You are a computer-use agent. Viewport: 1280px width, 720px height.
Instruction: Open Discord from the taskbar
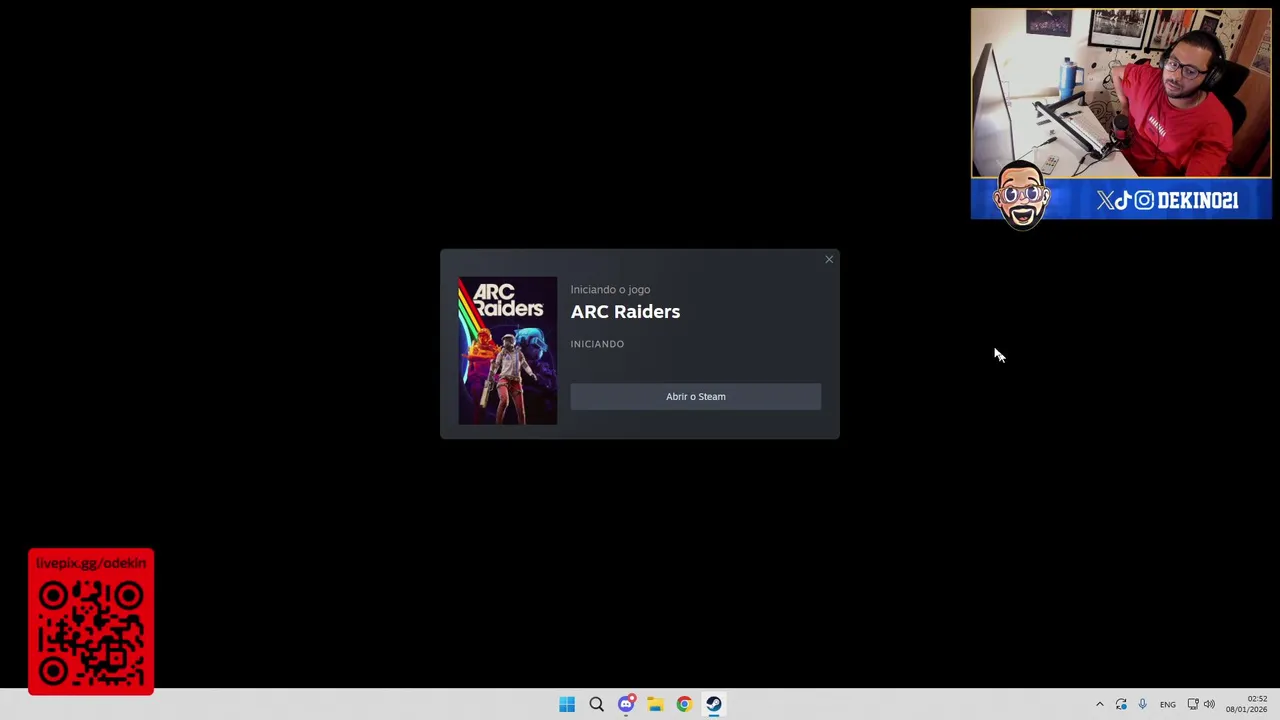click(626, 704)
